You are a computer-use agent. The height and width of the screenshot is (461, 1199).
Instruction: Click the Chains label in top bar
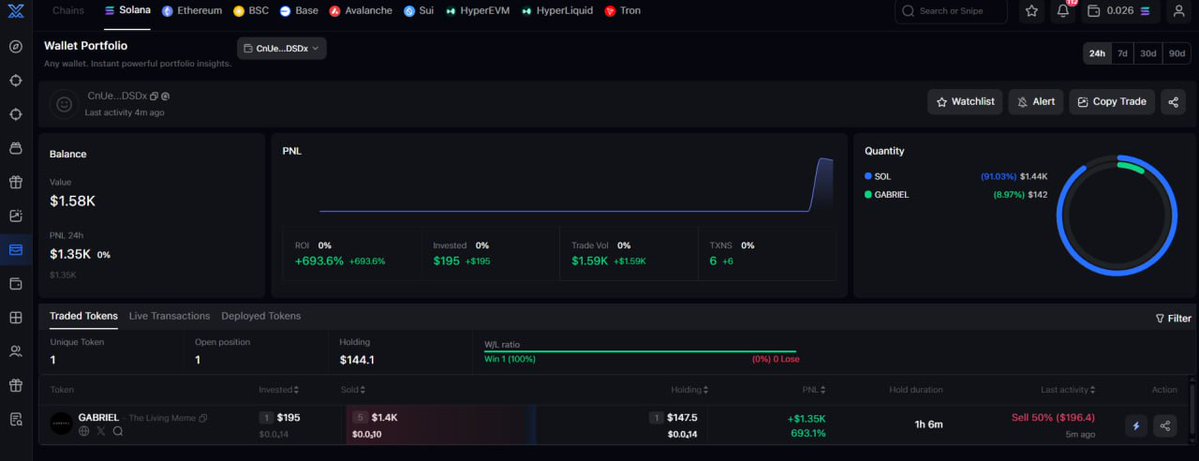69,11
